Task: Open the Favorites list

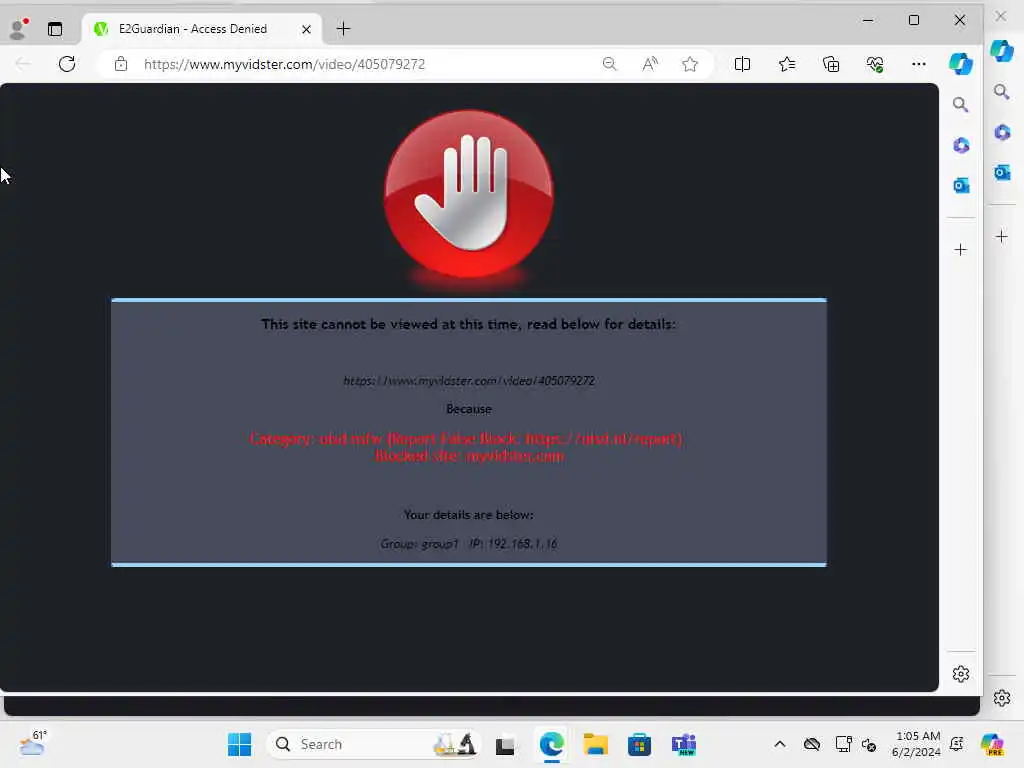Action: (787, 64)
